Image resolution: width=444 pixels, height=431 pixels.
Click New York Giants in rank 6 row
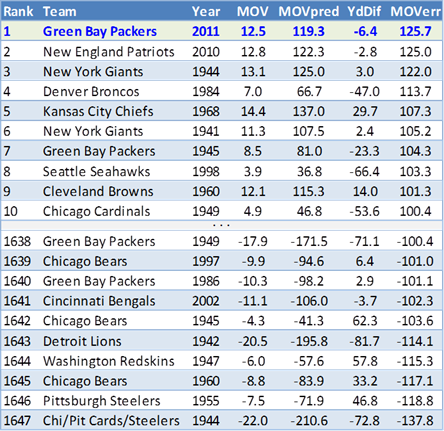(x=93, y=131)
